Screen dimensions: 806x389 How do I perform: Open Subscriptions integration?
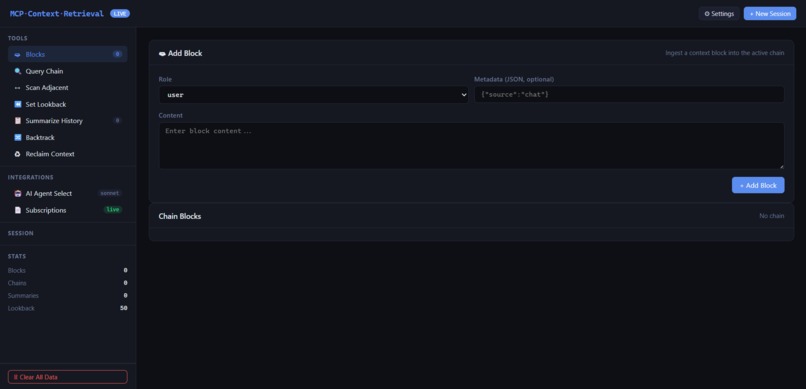tap(67, 210)
